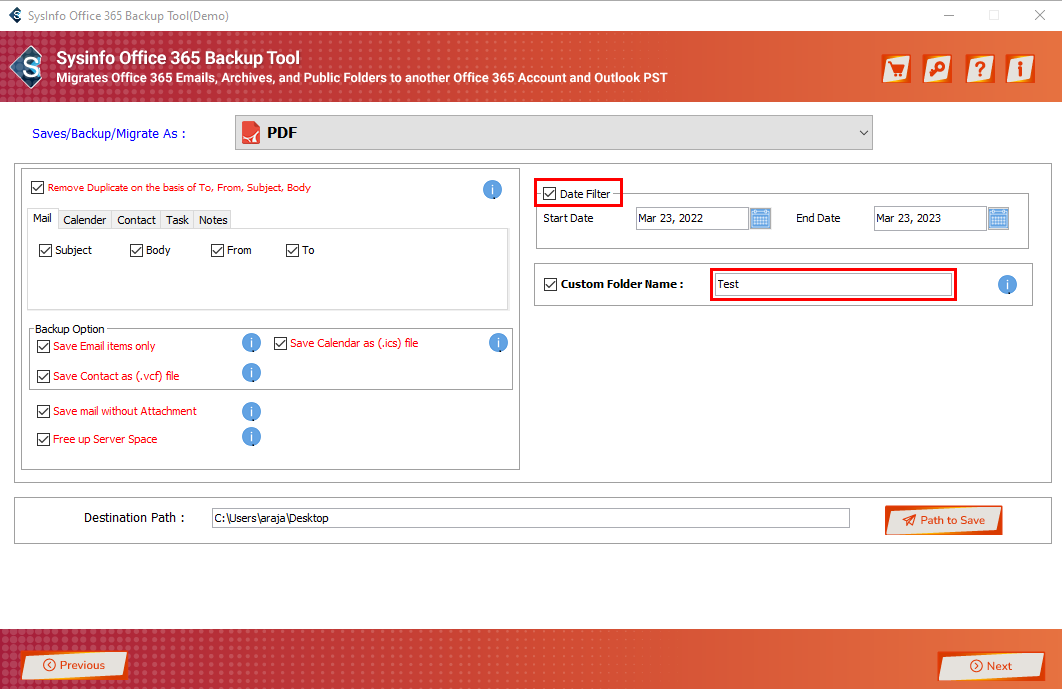Open the End Date calendar picker

[998, 218]
